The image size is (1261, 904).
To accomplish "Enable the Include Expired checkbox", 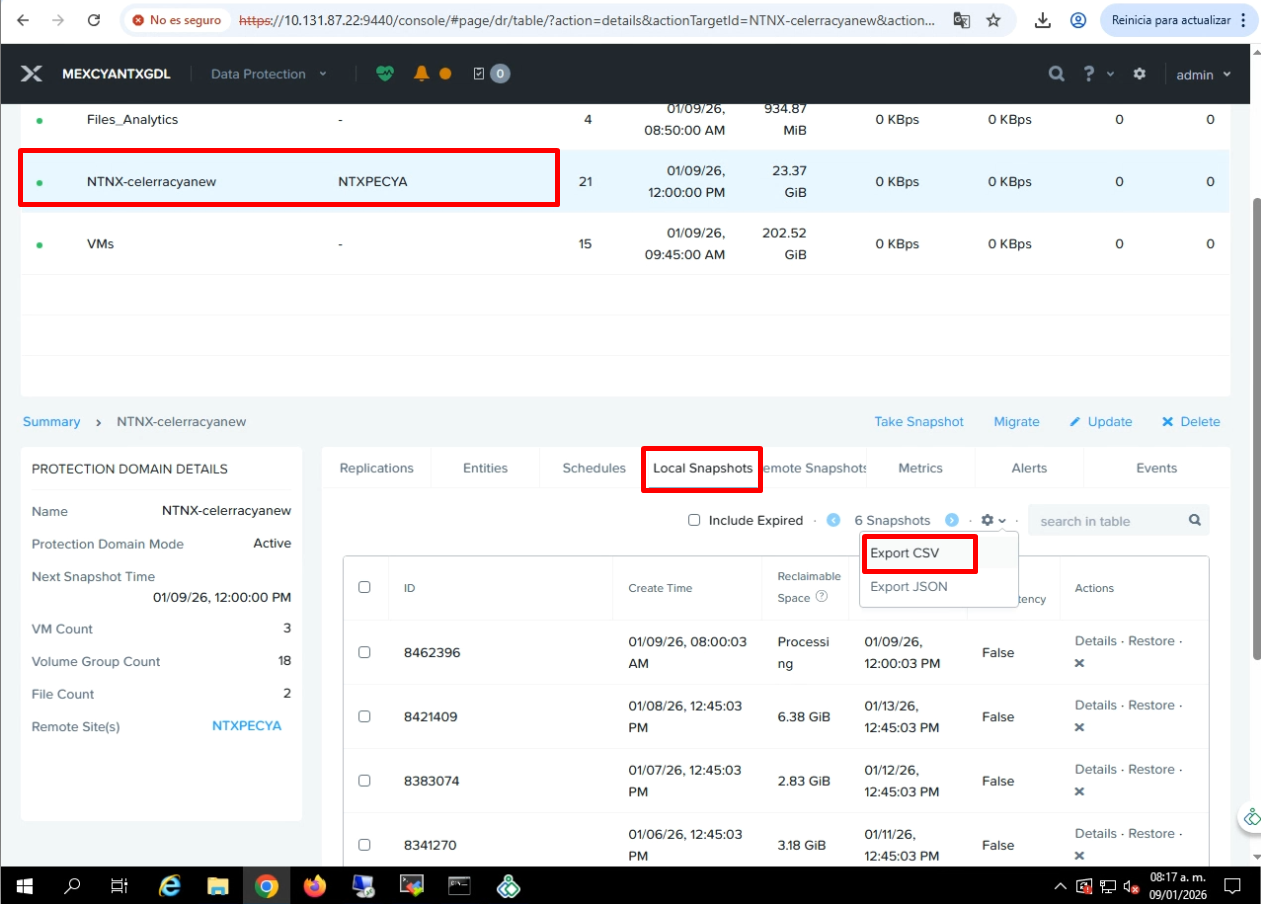I will point(694,520).
